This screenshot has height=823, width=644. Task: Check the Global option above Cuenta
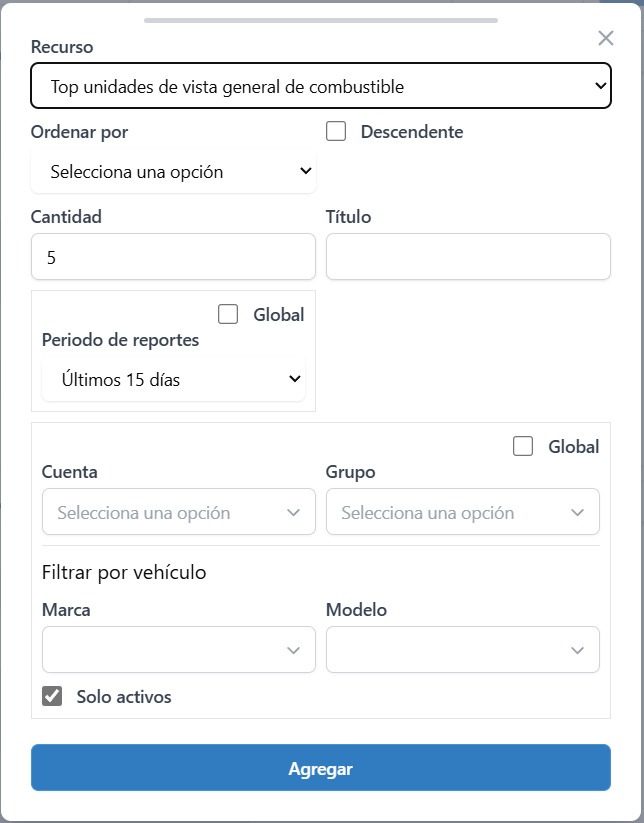[x=522, y=446]
